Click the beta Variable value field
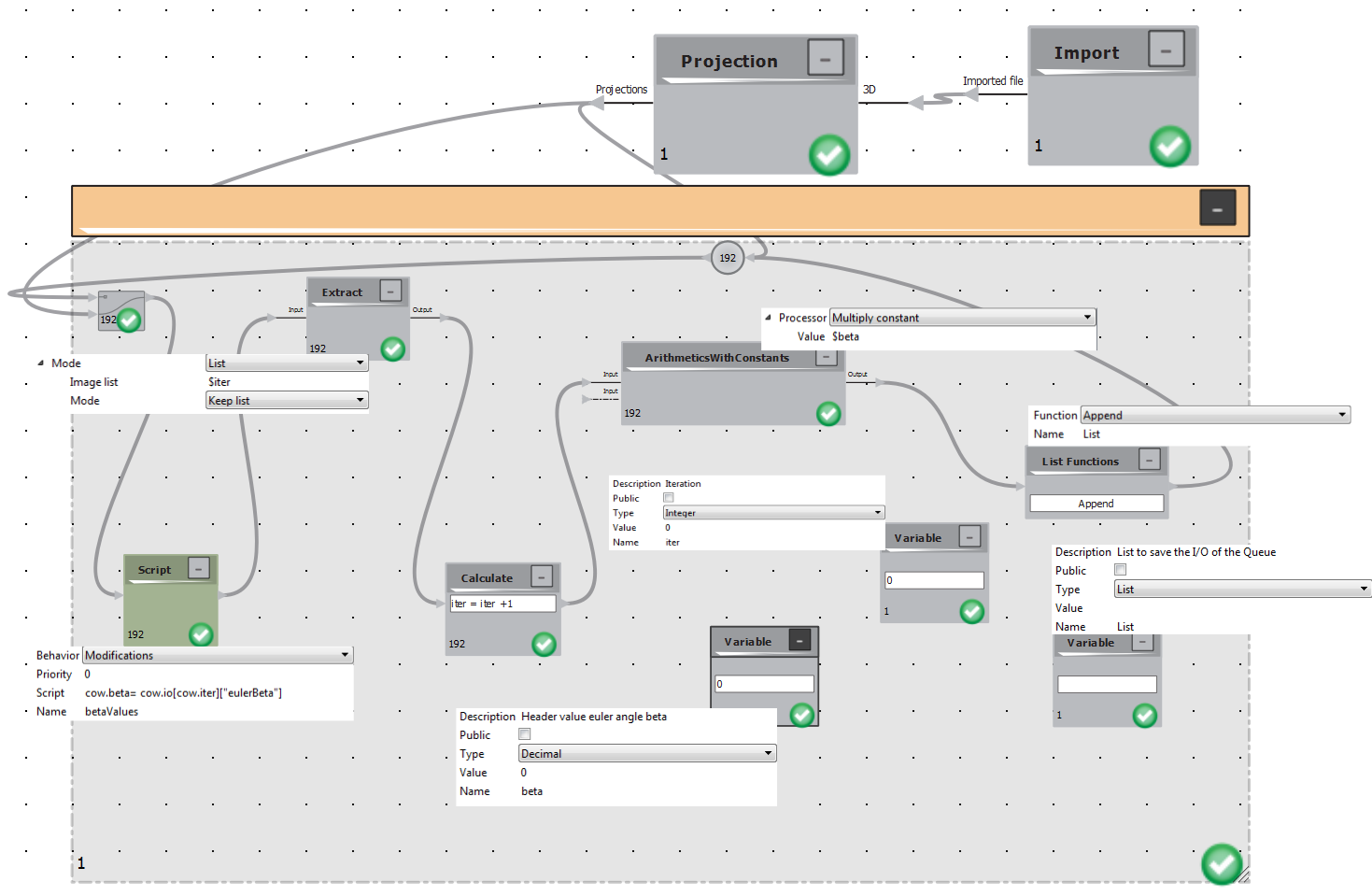Image resolution: width=1372 pixels, height=896 pixels. coord(764,684)
